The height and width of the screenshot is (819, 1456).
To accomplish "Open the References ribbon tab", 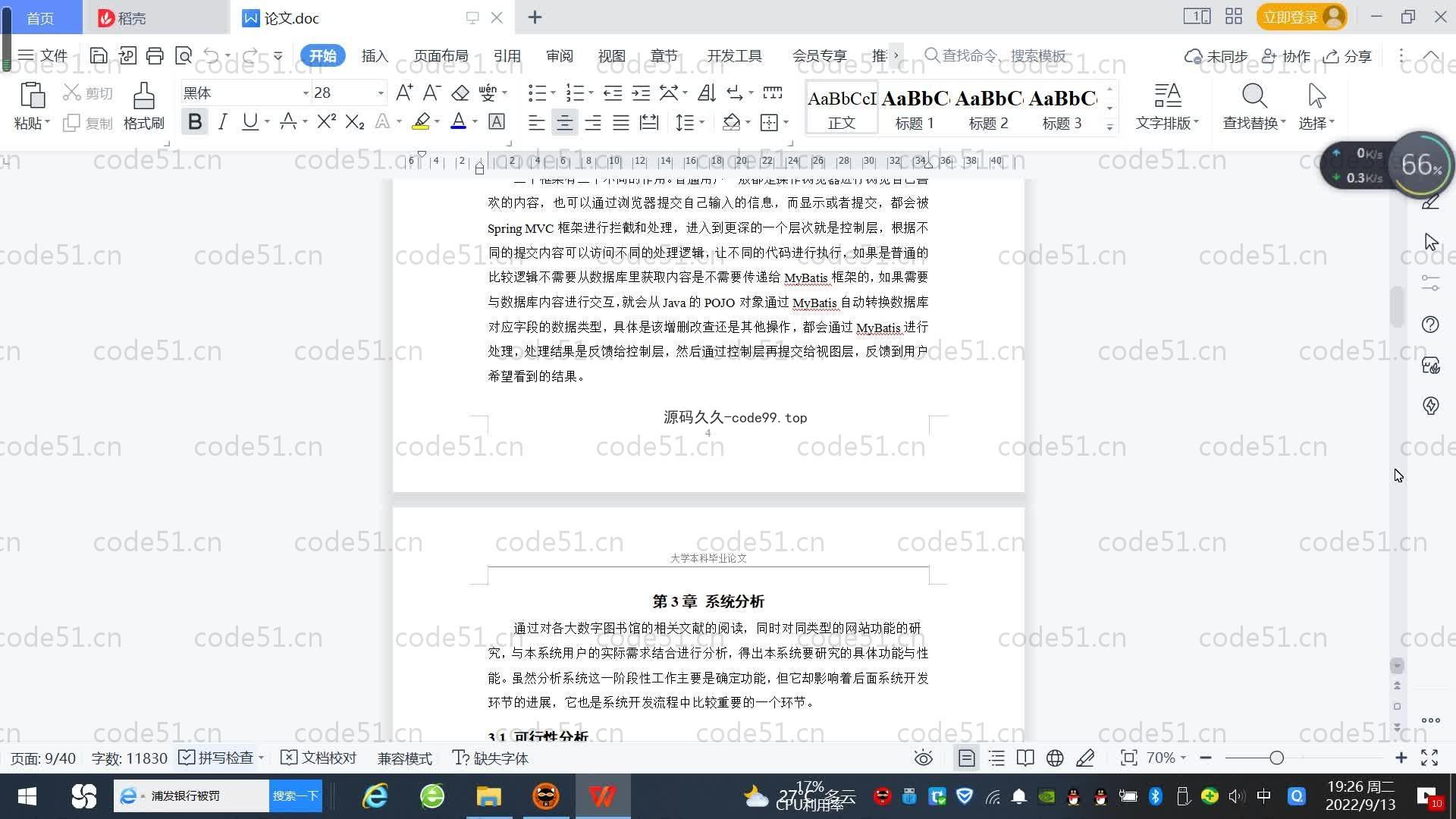I will 507,55.
